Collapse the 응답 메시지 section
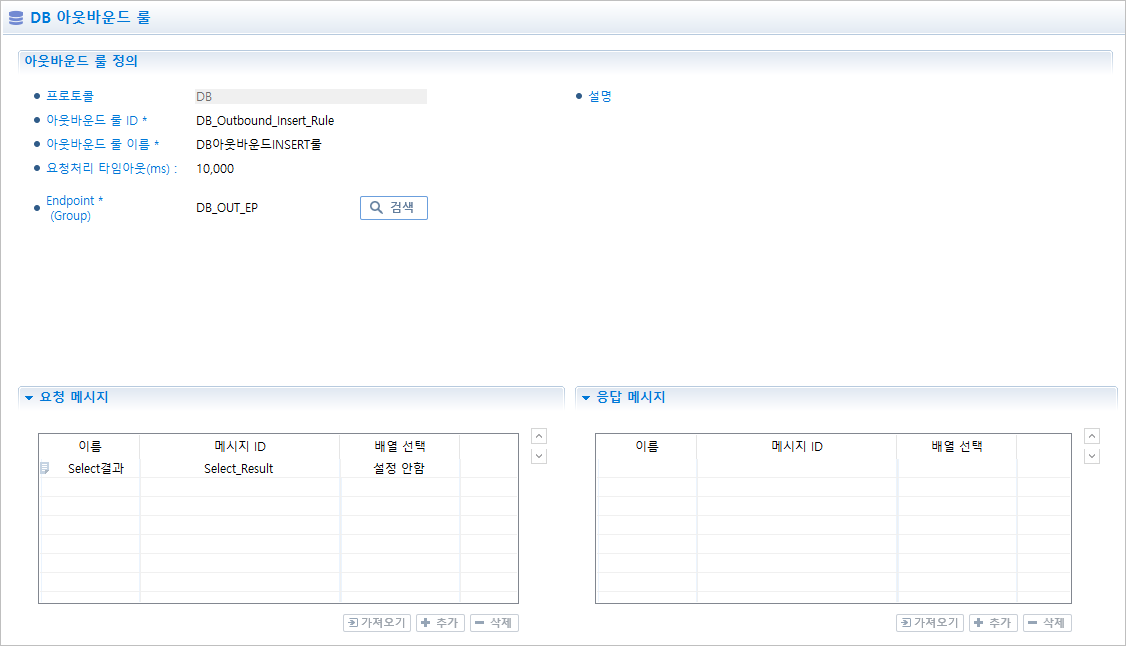This screenshot has width=1126, height=646. [x=586, y=398]
